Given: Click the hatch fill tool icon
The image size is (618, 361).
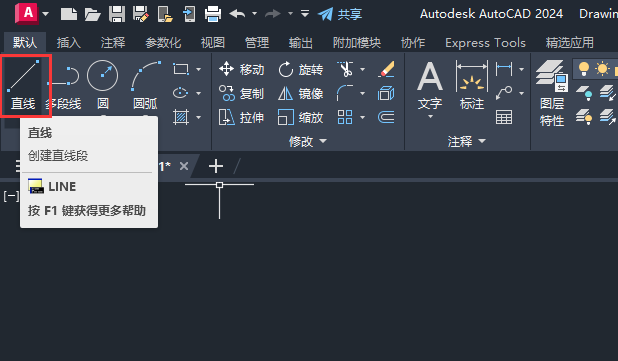Looking at the screenshot, I should pos(181,117).
